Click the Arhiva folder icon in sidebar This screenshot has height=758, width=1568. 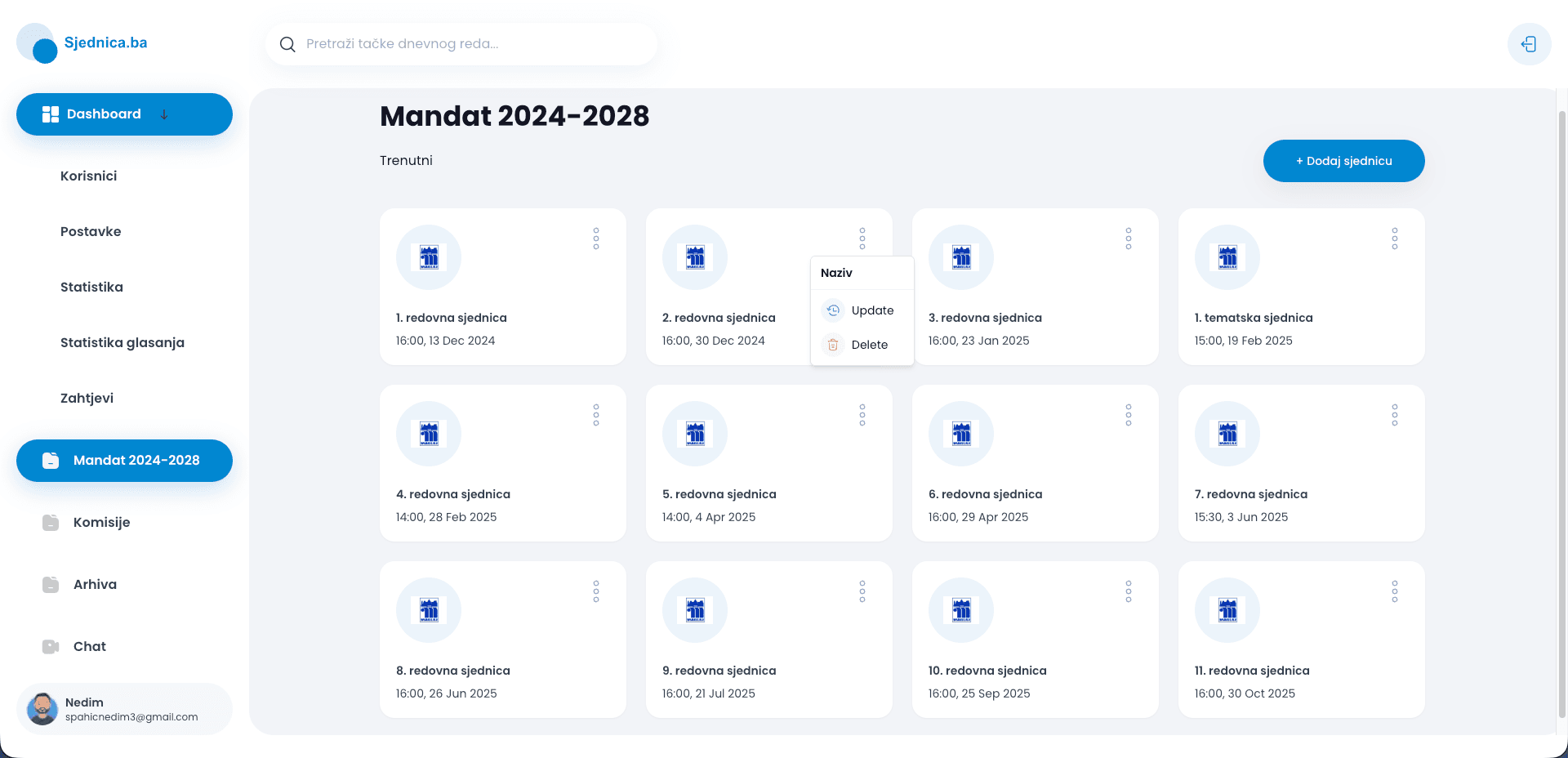[x=51, y=585]
